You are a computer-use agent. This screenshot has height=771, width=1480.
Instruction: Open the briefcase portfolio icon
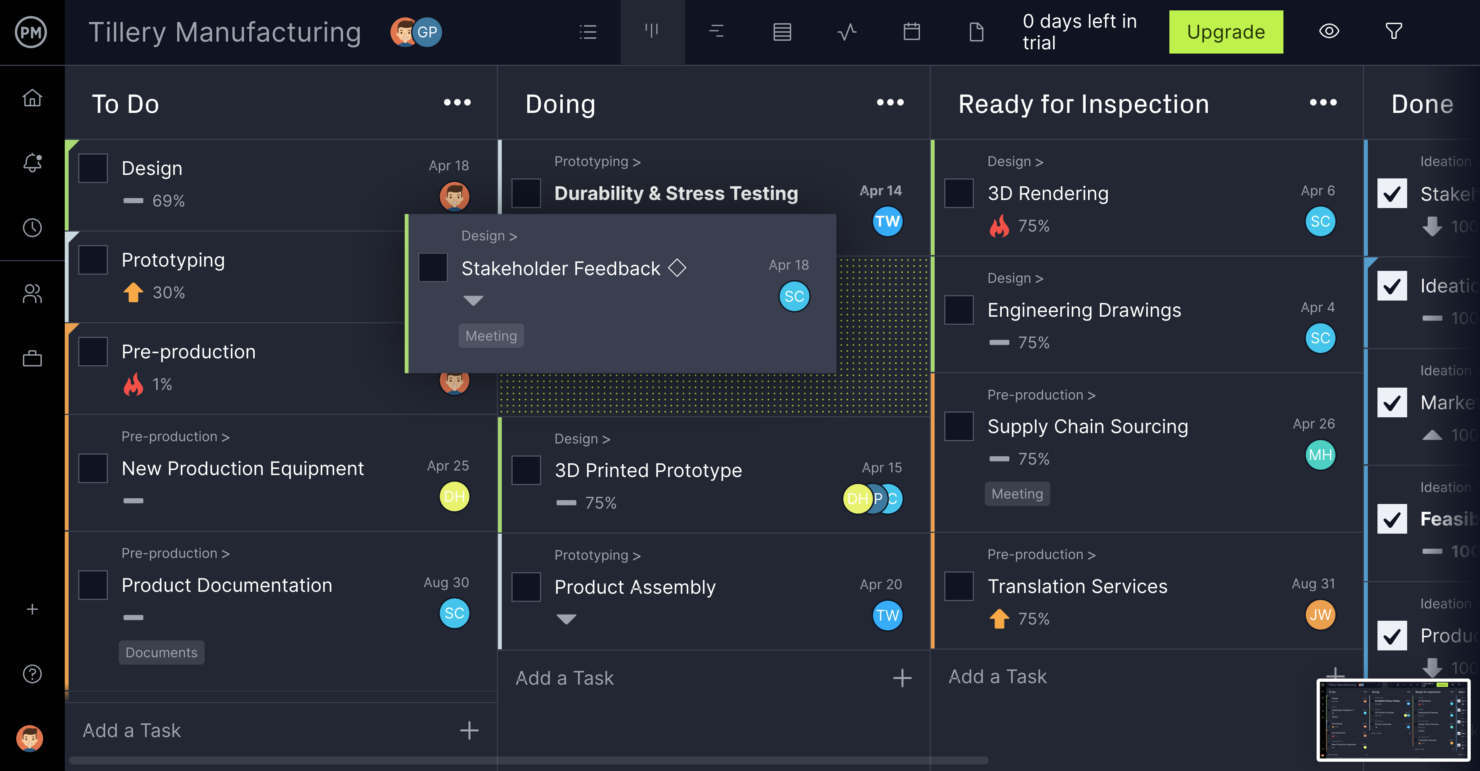point(32,359)
